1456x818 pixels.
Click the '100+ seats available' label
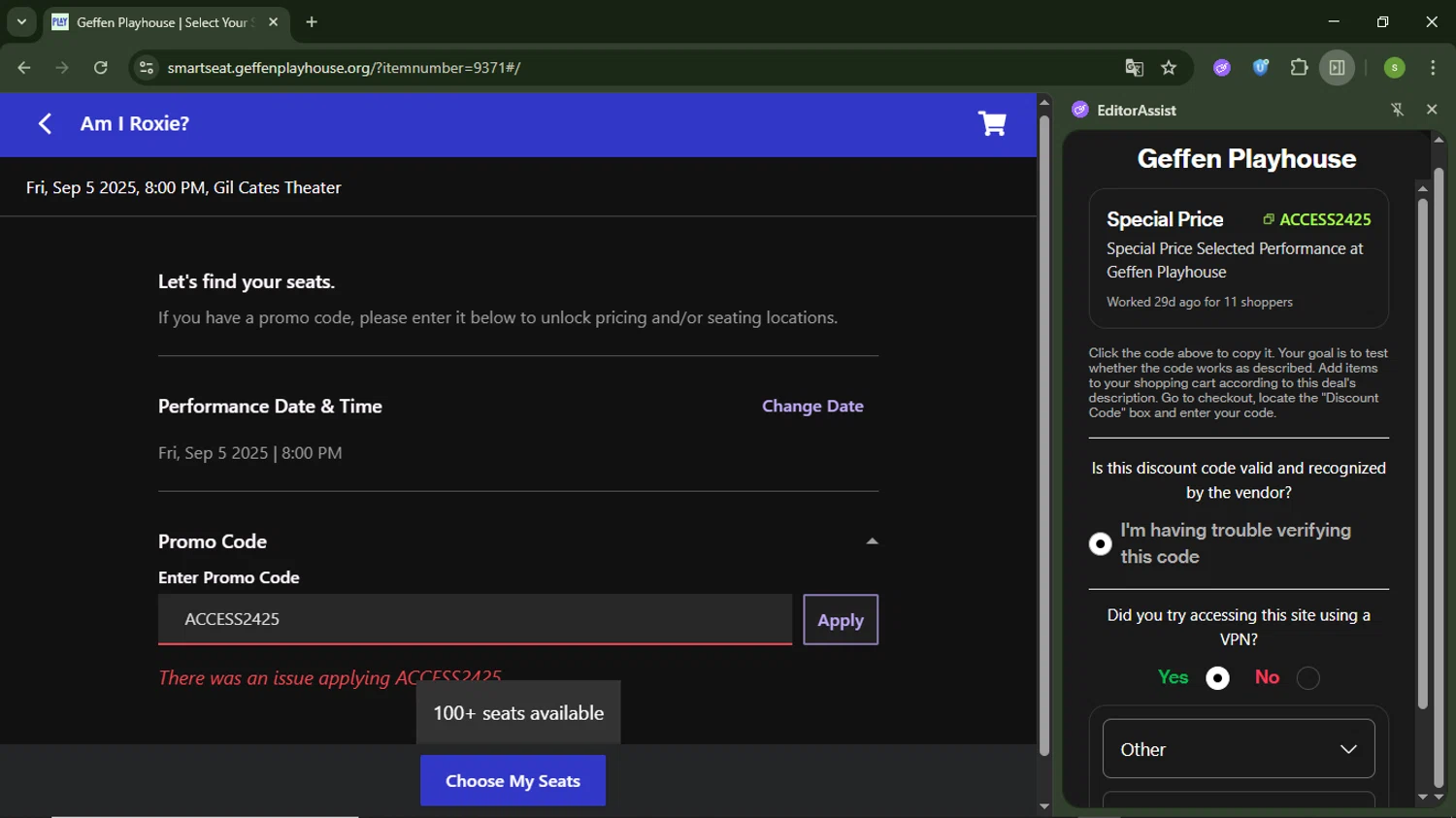518,713
